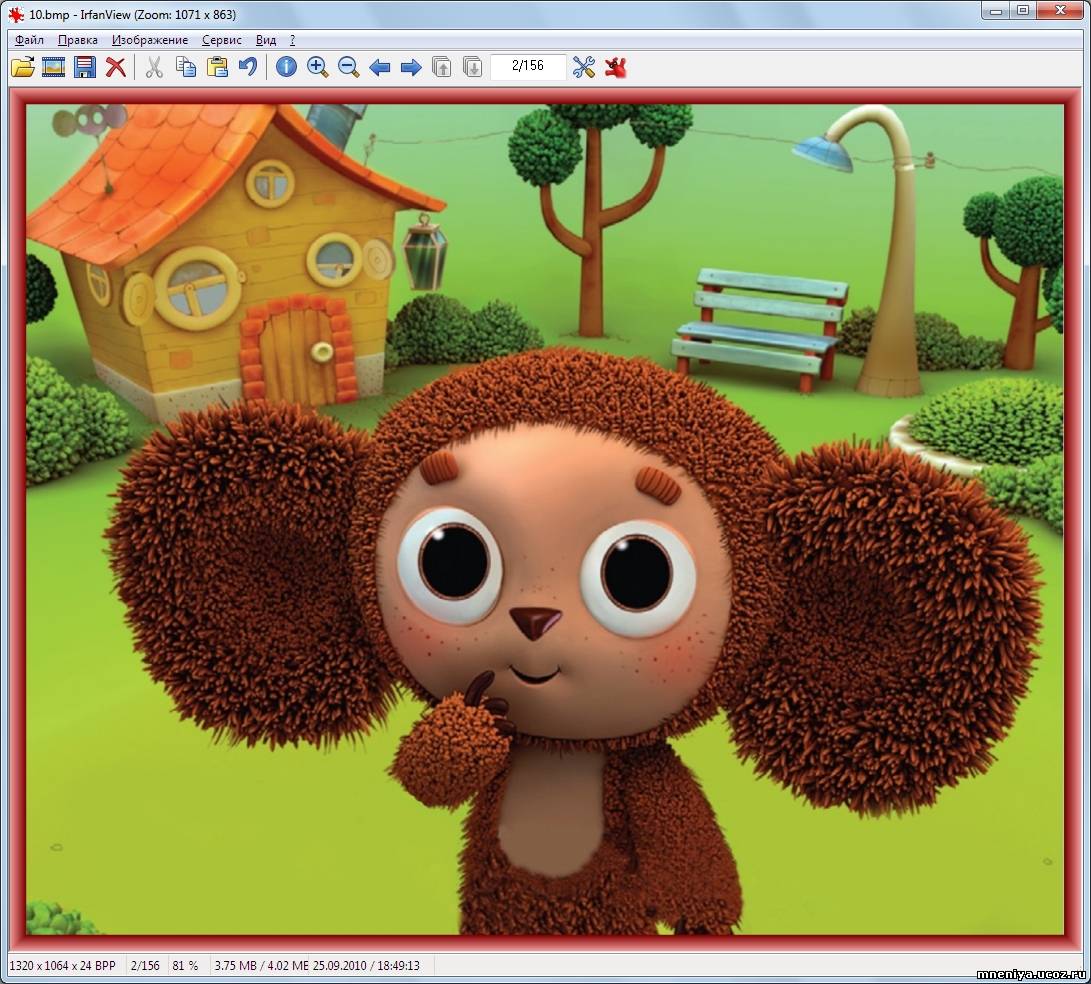Viewport: 1091px width, 984px height.
Task: Go to the next image with the right arrow
Action: 411,67
